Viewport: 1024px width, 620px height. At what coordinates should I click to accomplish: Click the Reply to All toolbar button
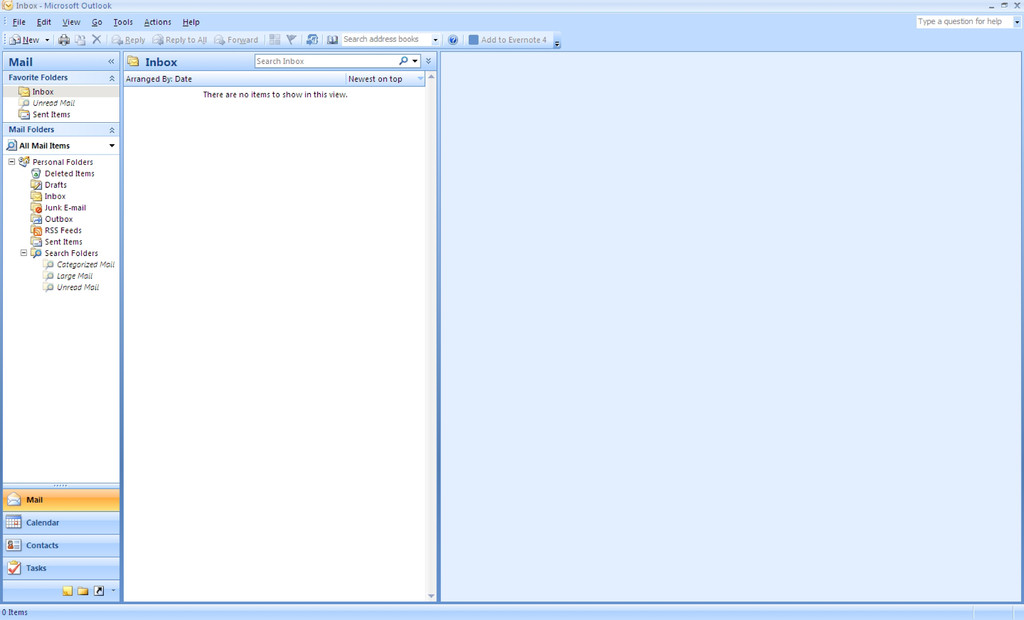[x=180, y=40]
